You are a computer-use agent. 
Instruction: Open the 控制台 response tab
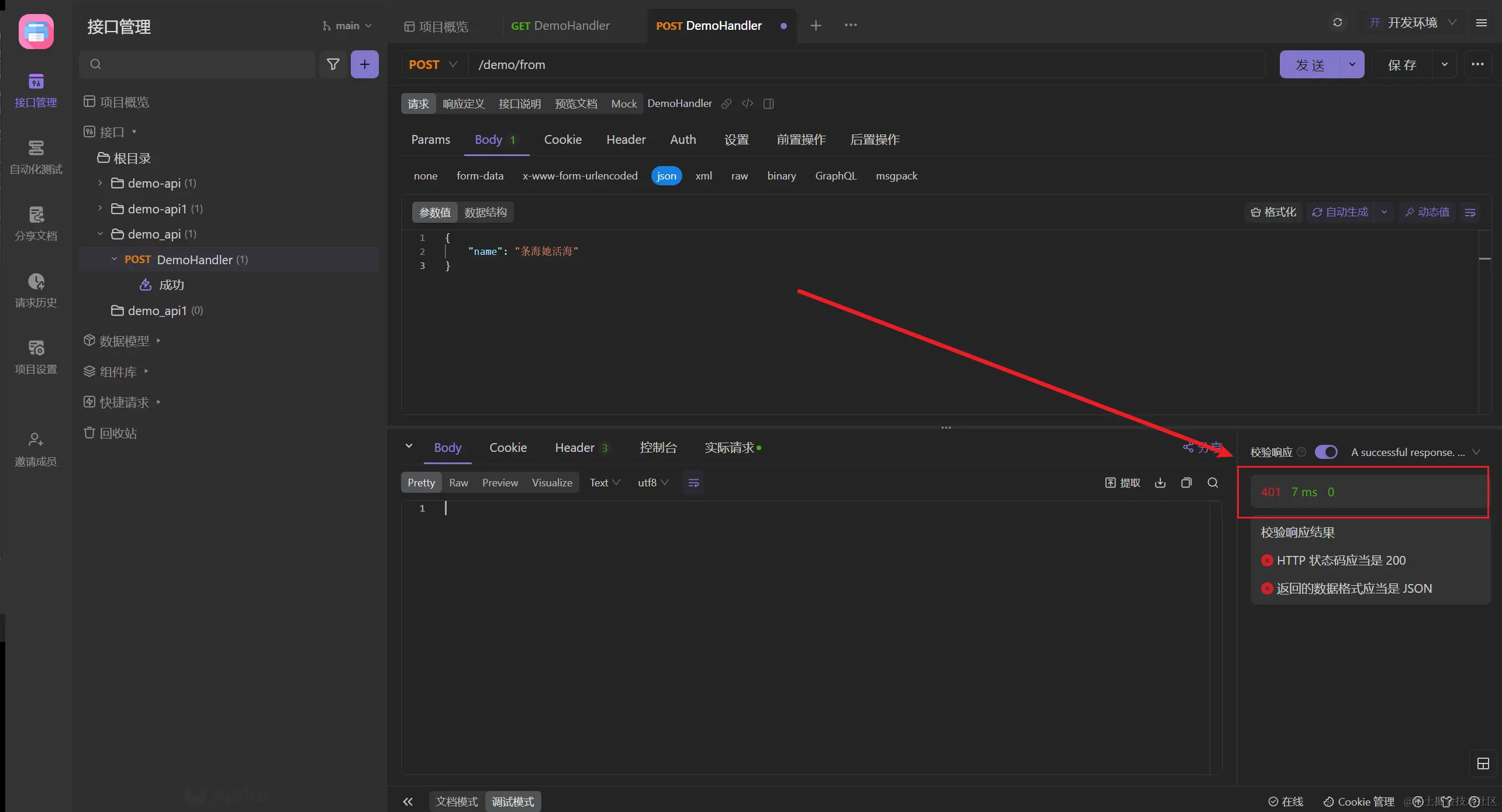(x=658, y=448)
